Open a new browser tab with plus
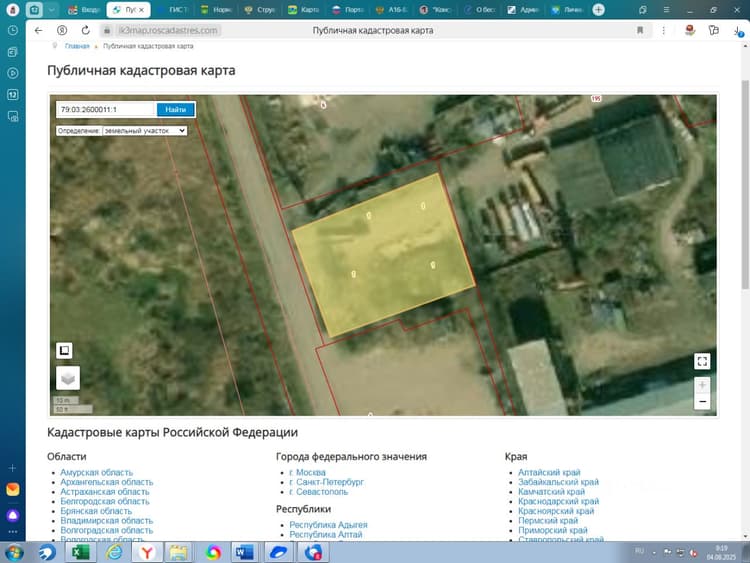Screen dimensions: 750x563 pyautogui.click(x=598, y=10)
